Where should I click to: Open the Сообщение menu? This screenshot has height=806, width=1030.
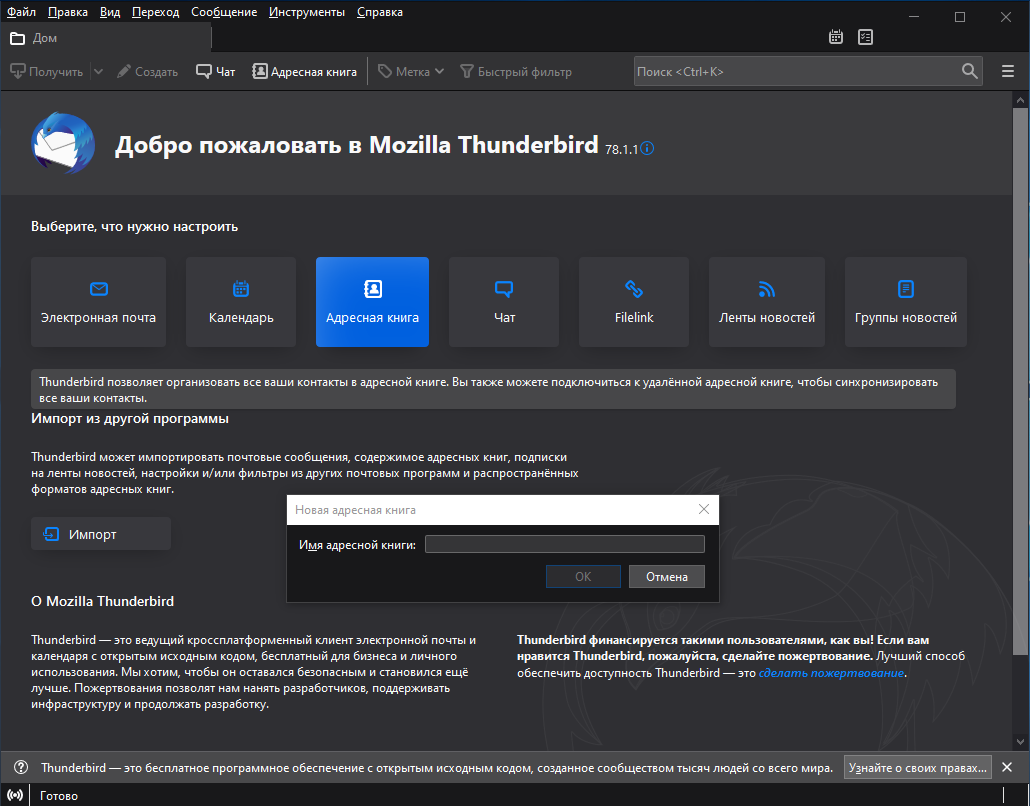pos(224,12)
